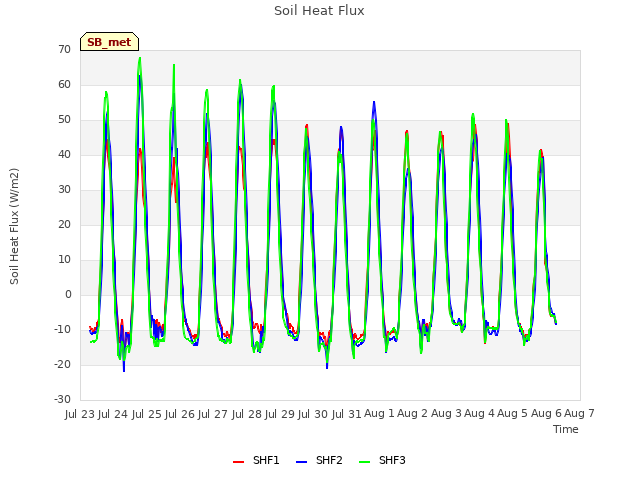The width and height of the screenshot is (640, 480).
Task: Toggle the SHF1 legend entry
Action: click(x=256, y=460)
